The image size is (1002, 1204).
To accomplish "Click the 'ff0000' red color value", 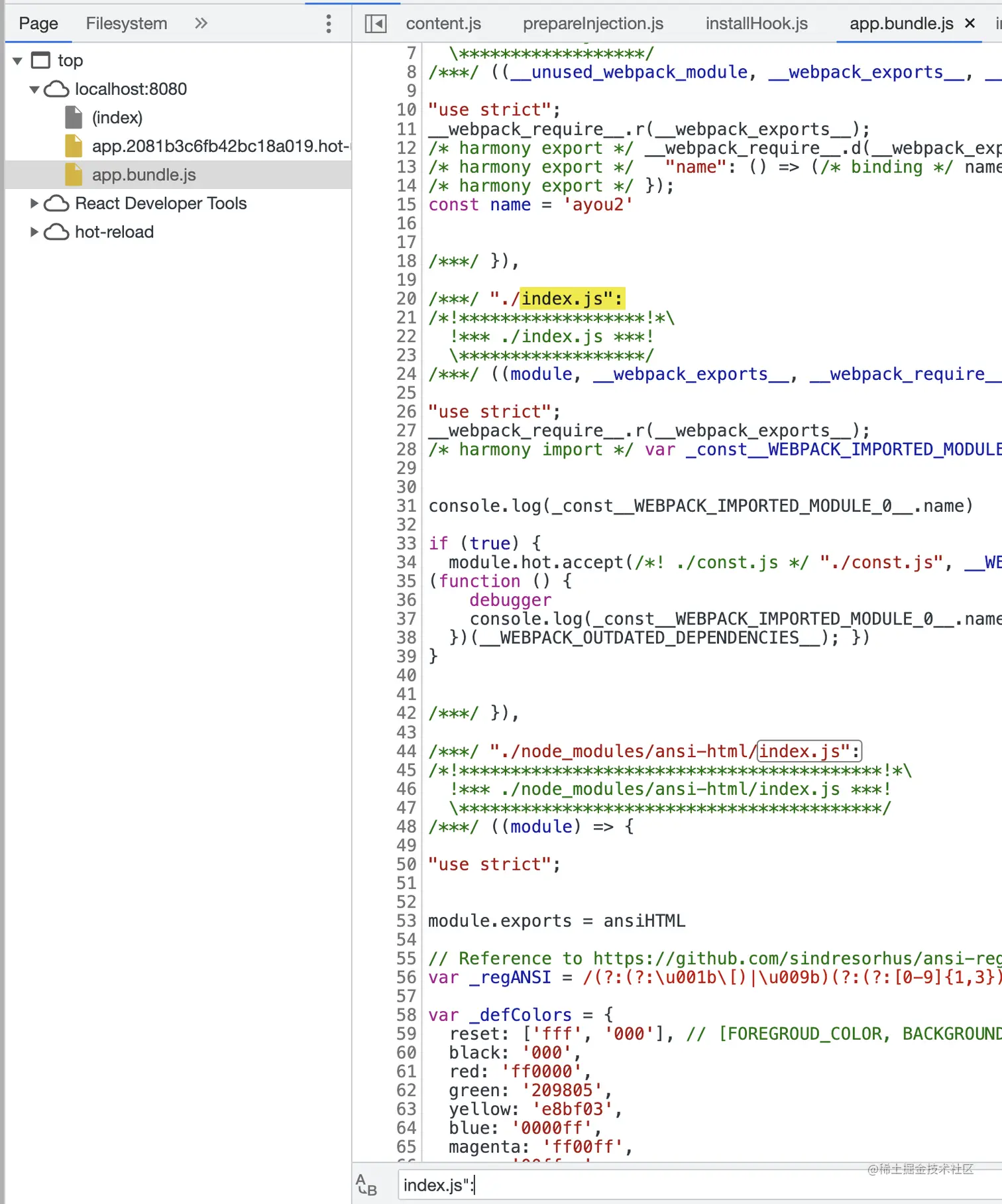I will tap(541, 1071).
